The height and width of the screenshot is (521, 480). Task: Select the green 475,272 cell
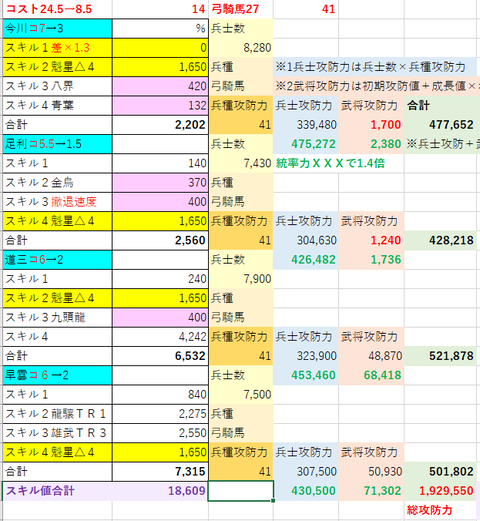click(x=306, y=144)
